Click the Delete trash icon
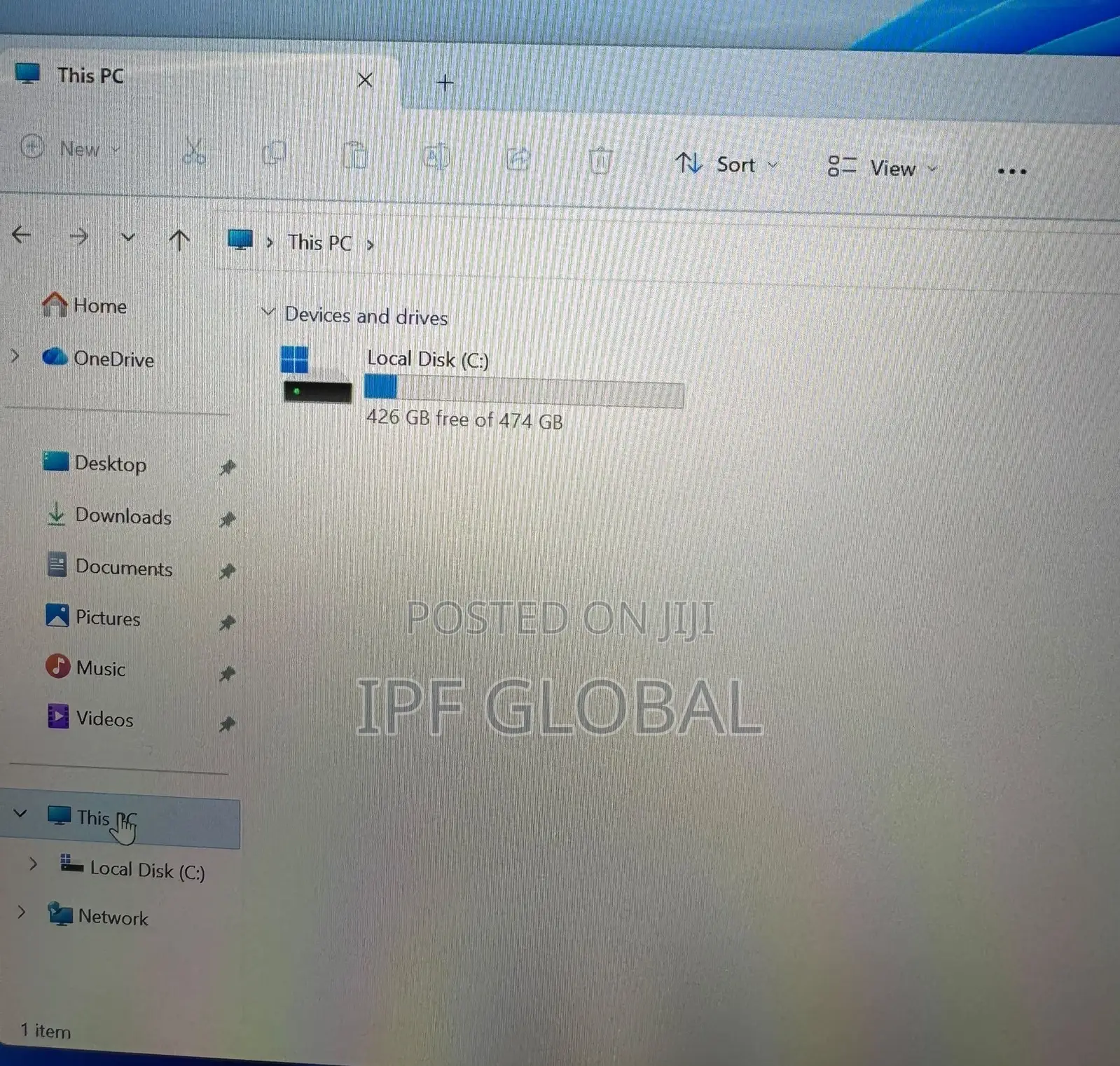This screenshot has height=1066, width=1120. click(x=600, y=161)
